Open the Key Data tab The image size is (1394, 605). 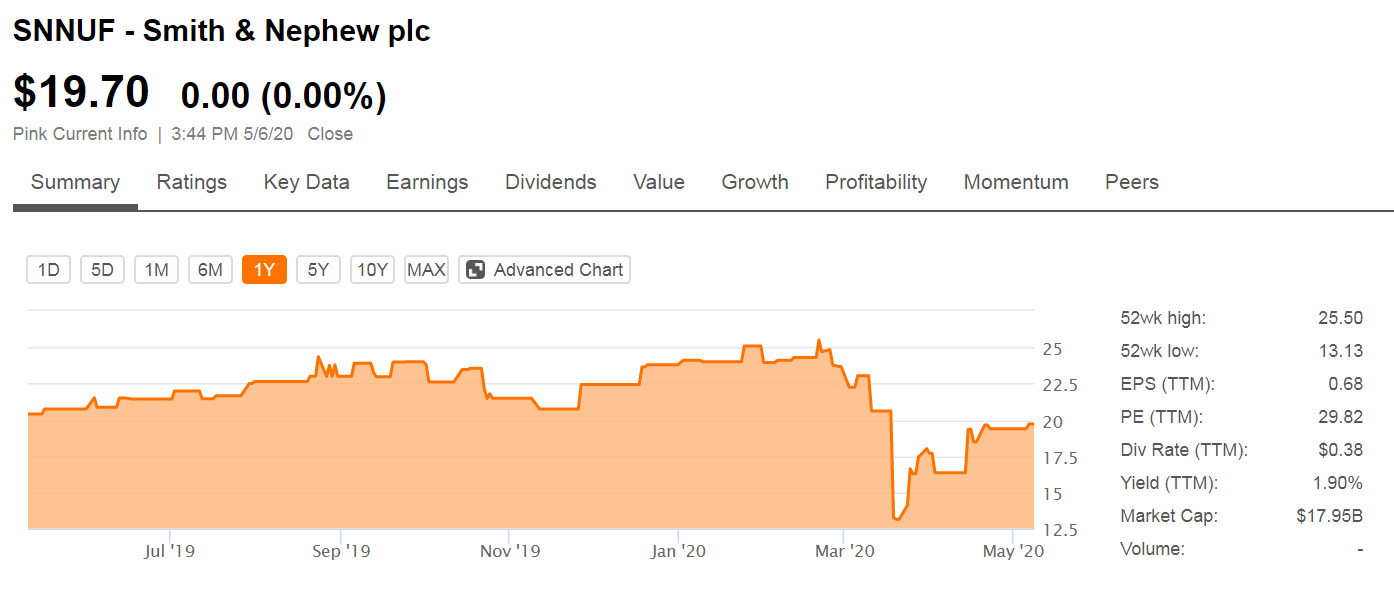307,182
